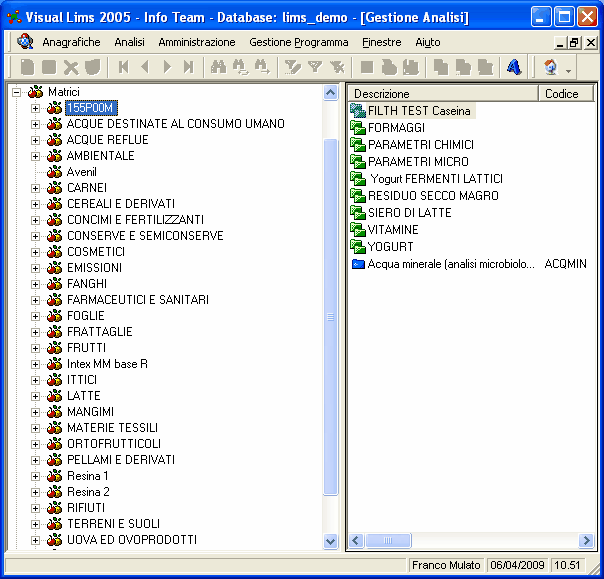The image size is (604, 579).
Task: Click the help wizard toolbar icon
Action: pyautogui.click(x=551, y=67)
